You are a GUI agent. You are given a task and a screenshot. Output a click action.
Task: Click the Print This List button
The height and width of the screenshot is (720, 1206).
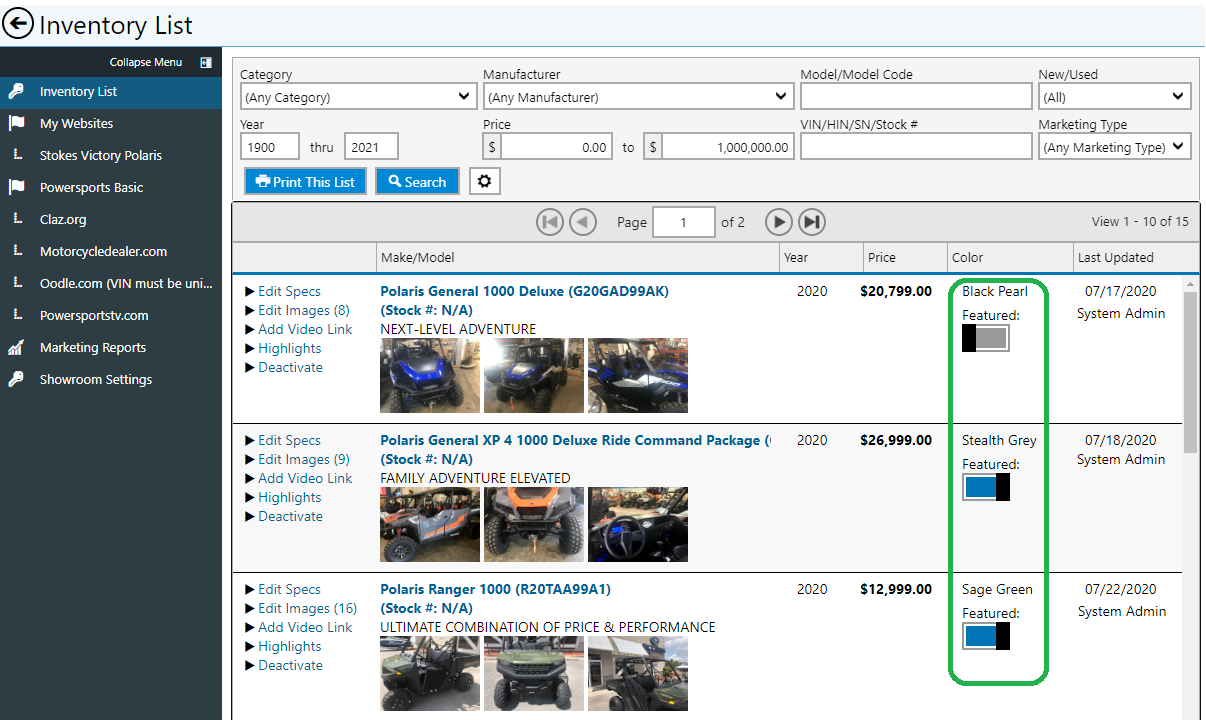[x=306, y=181]
